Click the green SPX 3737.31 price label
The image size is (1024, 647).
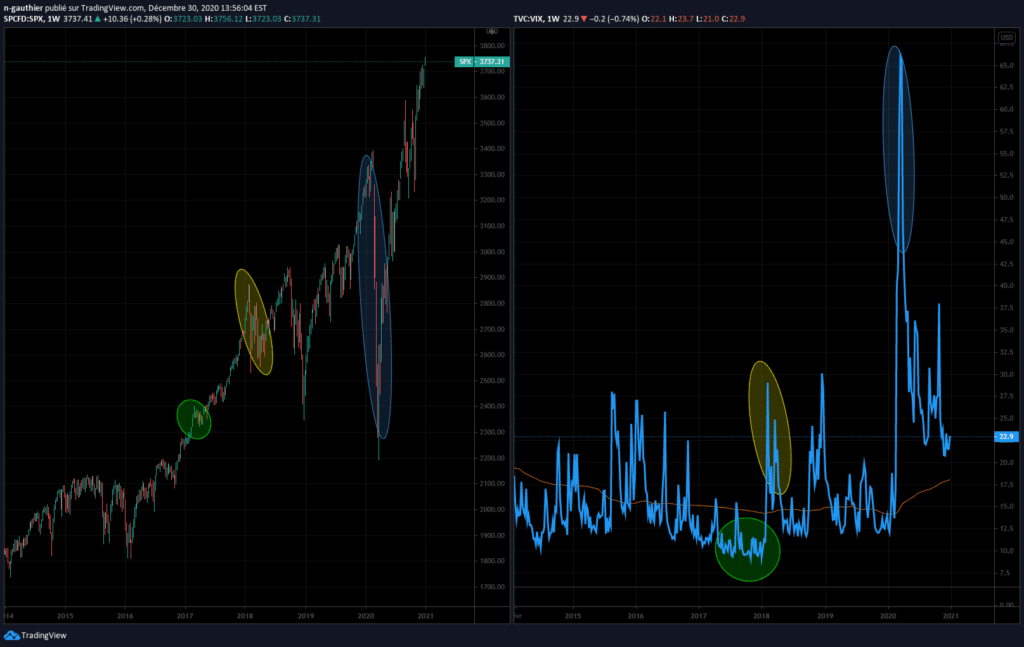482,61
